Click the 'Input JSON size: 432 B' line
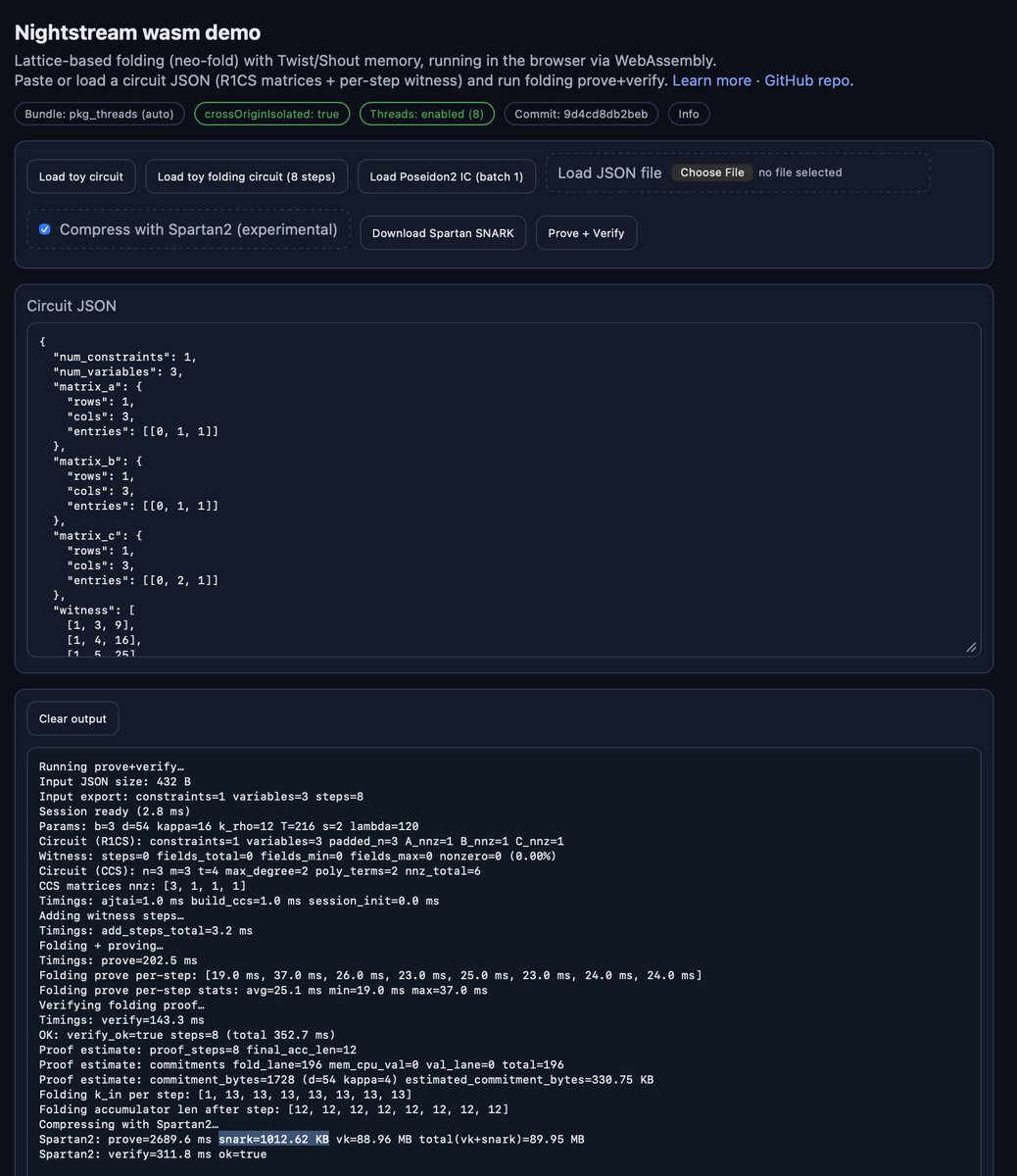Viewport: 1017px width, 1176px height. pyautogui.click(x=115, y=782)
